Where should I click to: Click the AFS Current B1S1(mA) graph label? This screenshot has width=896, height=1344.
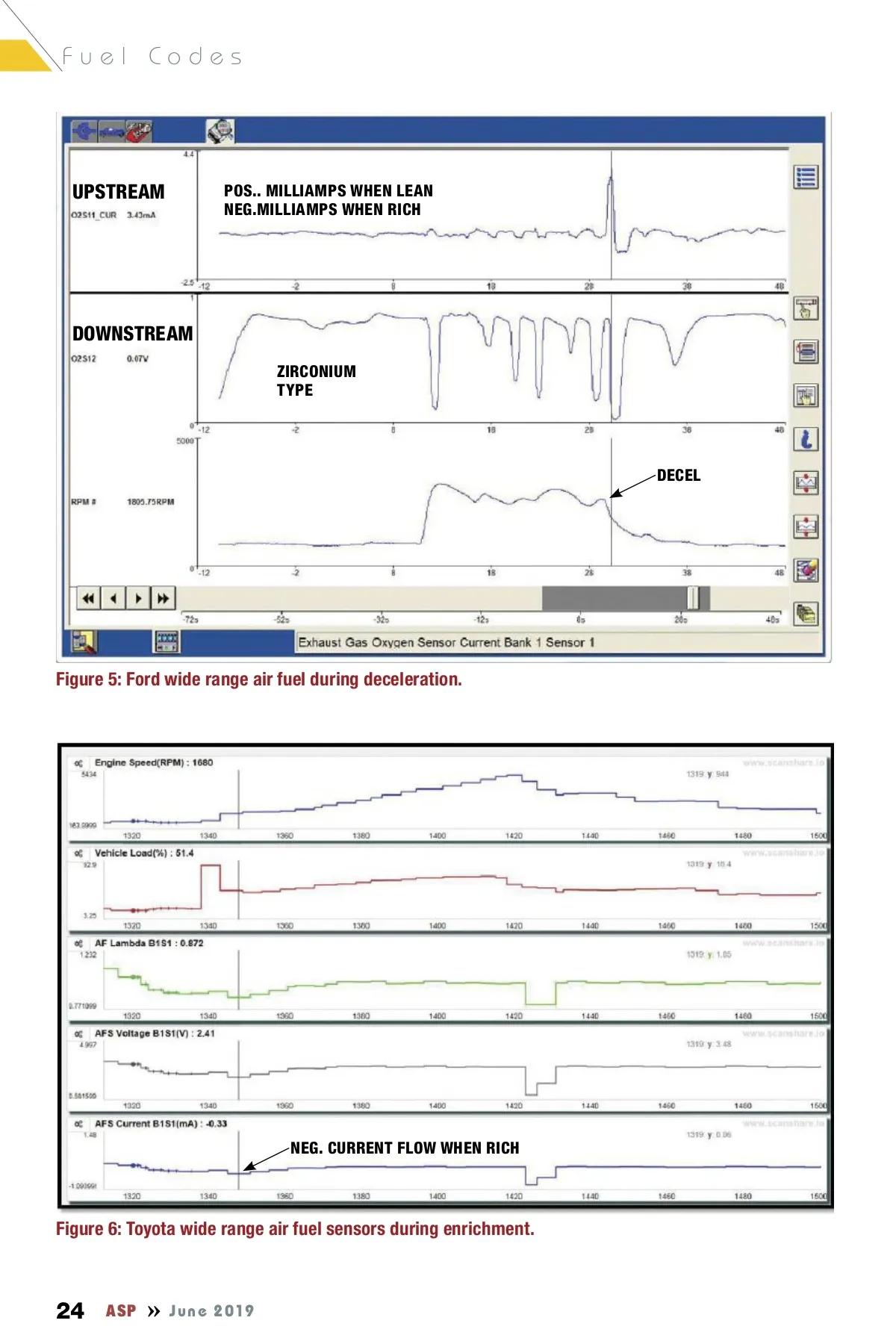(161, 1124)
